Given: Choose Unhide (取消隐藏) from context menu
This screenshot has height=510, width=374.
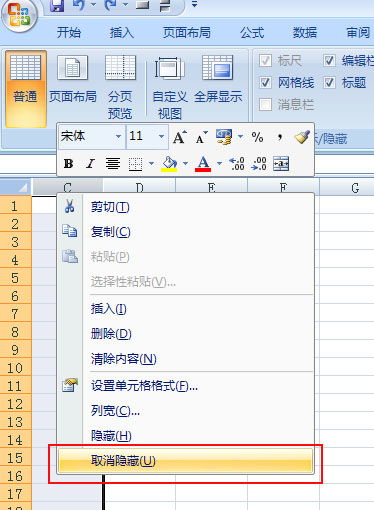Looking at the screenshot, I should click(x=185, y=461).
